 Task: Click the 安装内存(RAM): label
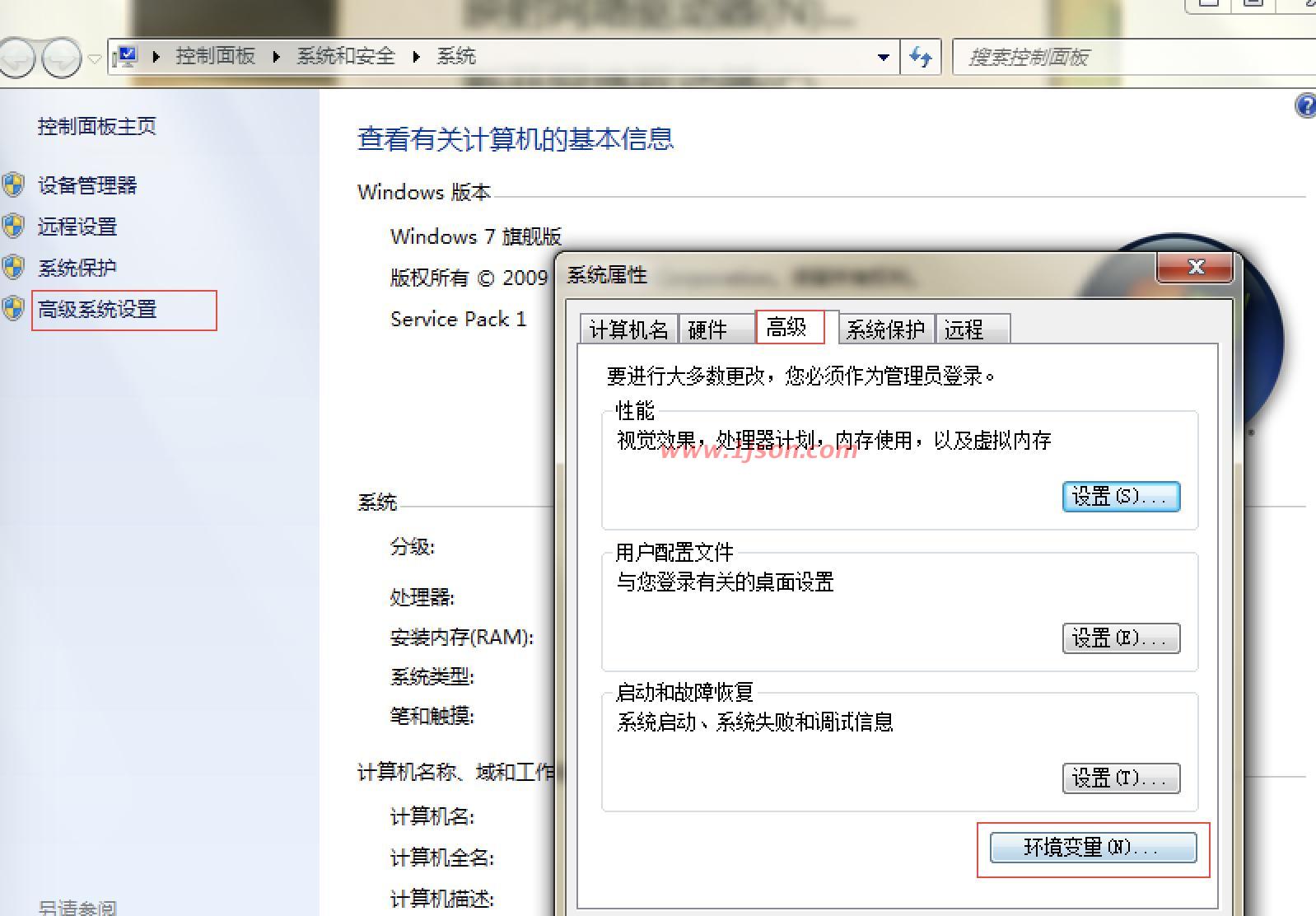coord(462,637)
